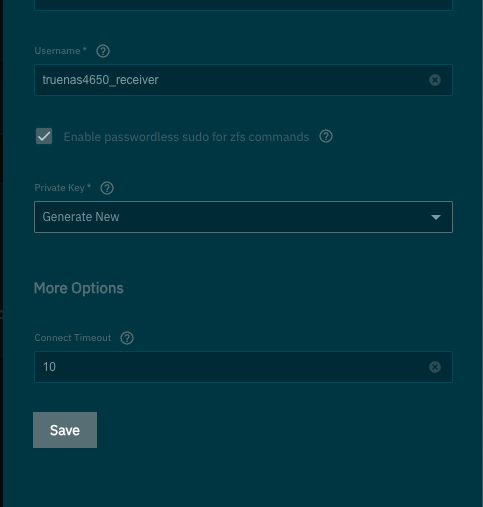Open the Username help tooltip icon
This screenshot has width=483, height=507.
click(103, 51)
